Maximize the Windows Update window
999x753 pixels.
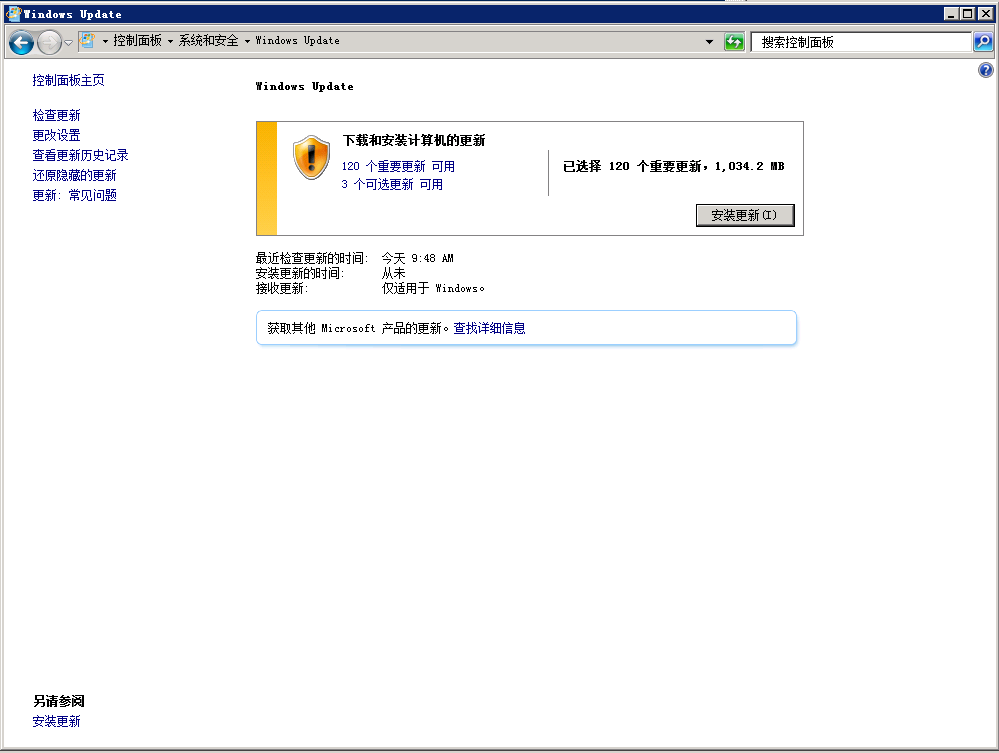(x=967, y=13)
